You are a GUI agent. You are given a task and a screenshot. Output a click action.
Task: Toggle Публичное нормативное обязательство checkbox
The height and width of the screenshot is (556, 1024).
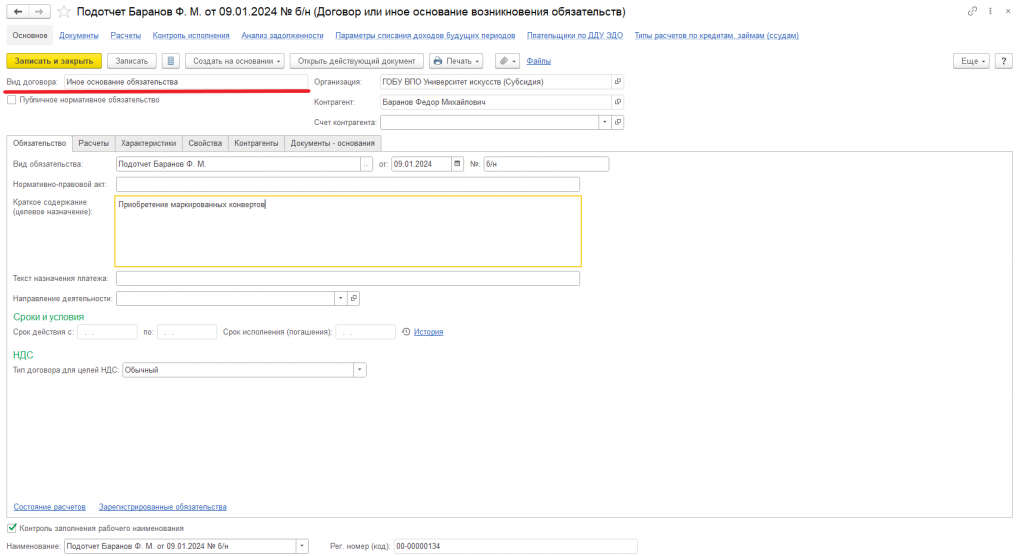pos(12,100)
